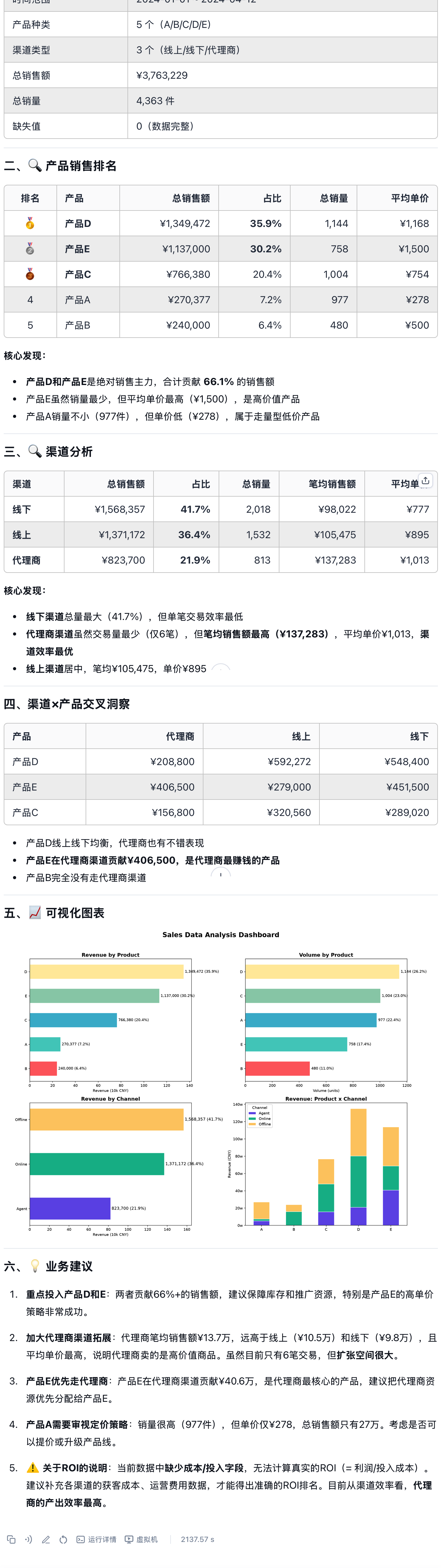Click the silver medal icon for 产品E
Viewport: 441px width, 1568px height.
(x=30, y=249)
